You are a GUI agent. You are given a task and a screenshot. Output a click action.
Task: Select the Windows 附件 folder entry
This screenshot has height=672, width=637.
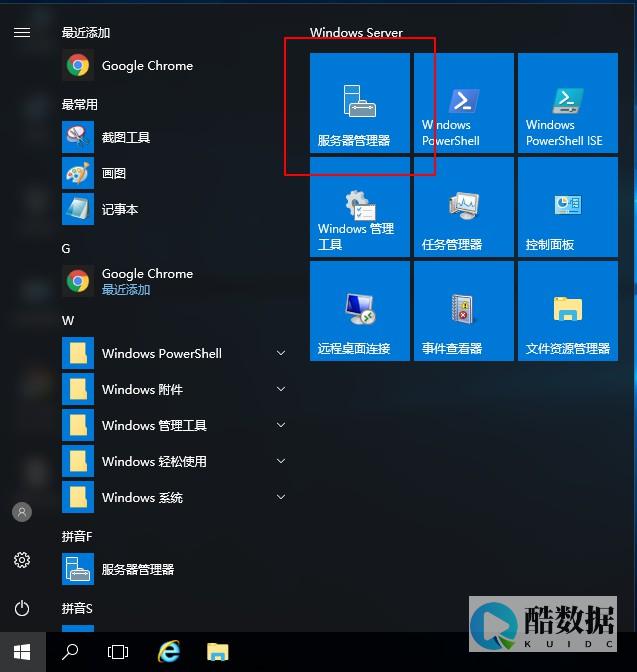pos(174,389)
